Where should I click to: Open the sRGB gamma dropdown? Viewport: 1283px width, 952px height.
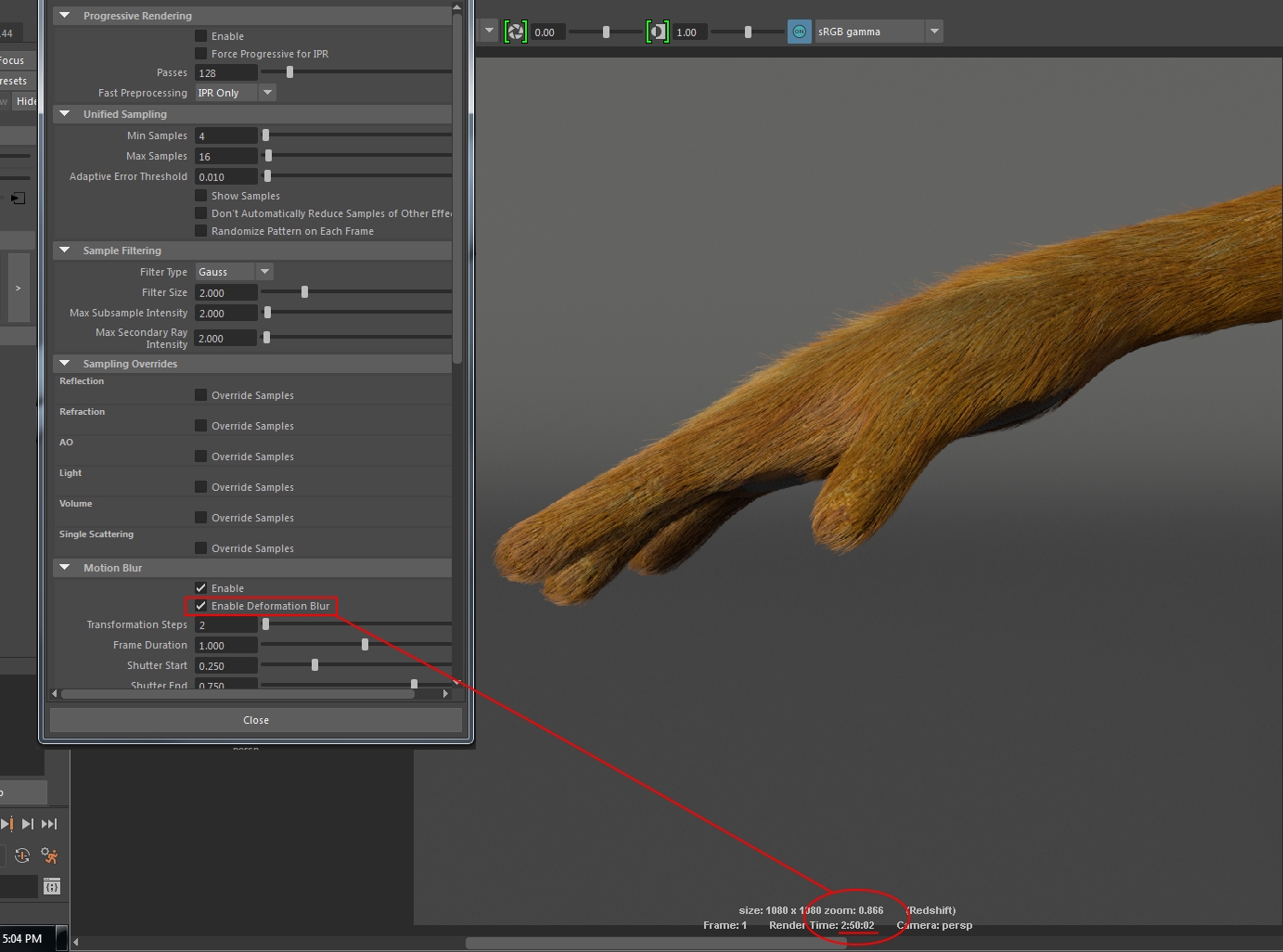coord(934,32)
